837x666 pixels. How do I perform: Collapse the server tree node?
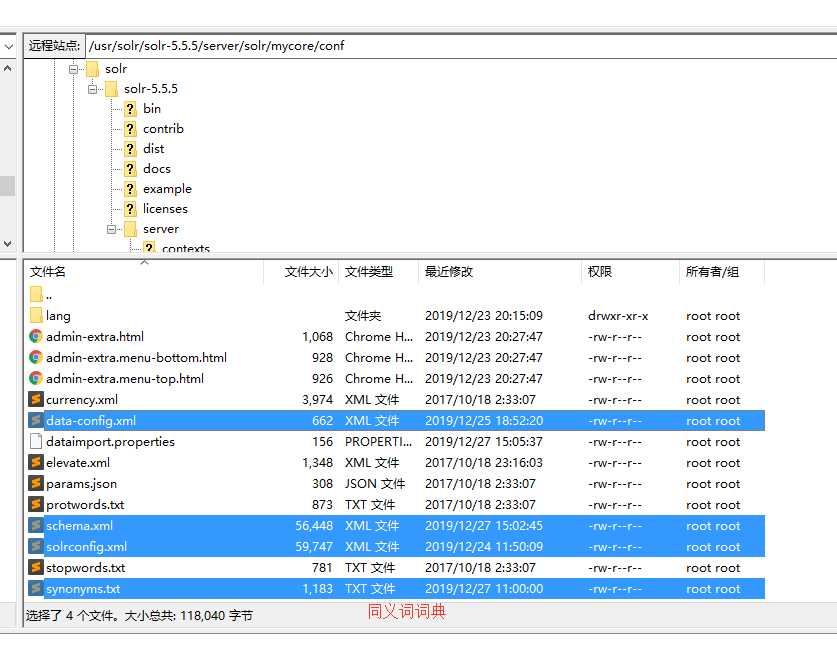pyautogui.click(x=111, y=229)
